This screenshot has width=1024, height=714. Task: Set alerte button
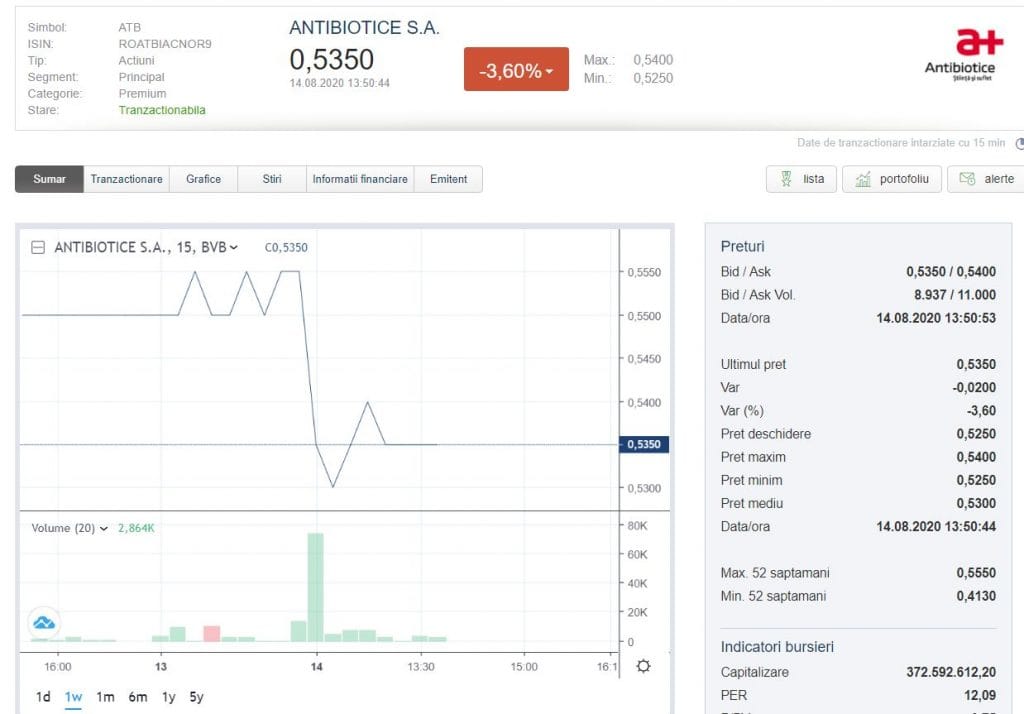pos(986,179)
